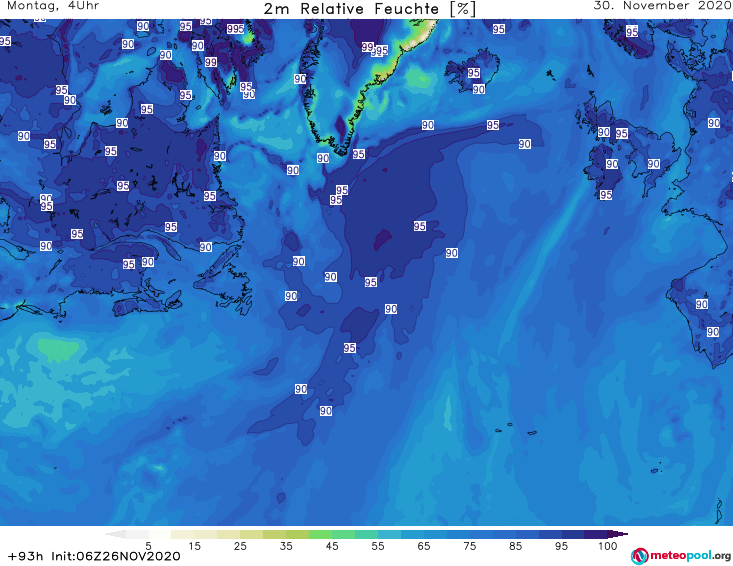Click legend tick value '55'

pyautogui.click(x=378, y=546)
